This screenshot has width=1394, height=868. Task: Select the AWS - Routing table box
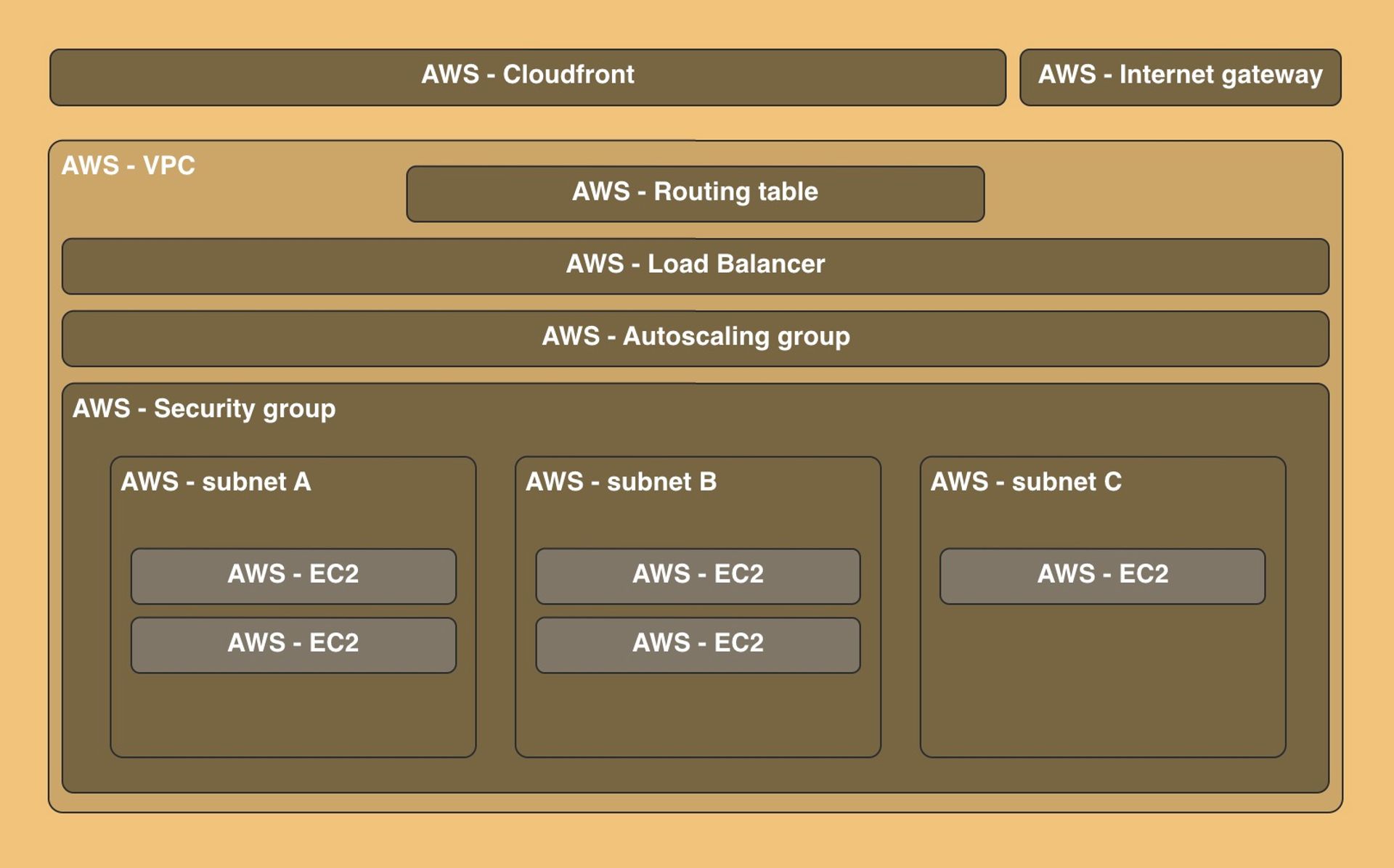[695, 193]
